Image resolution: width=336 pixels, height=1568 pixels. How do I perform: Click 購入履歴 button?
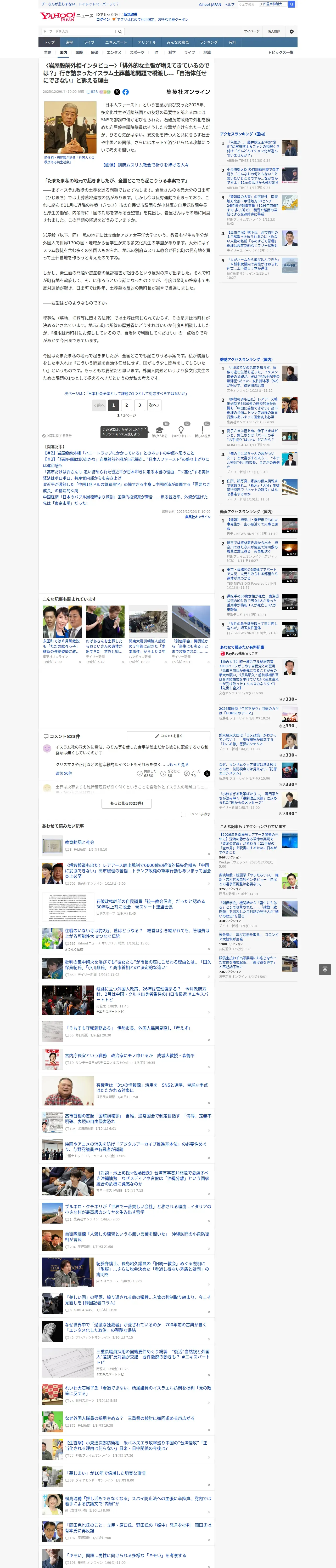coord(274,31)
